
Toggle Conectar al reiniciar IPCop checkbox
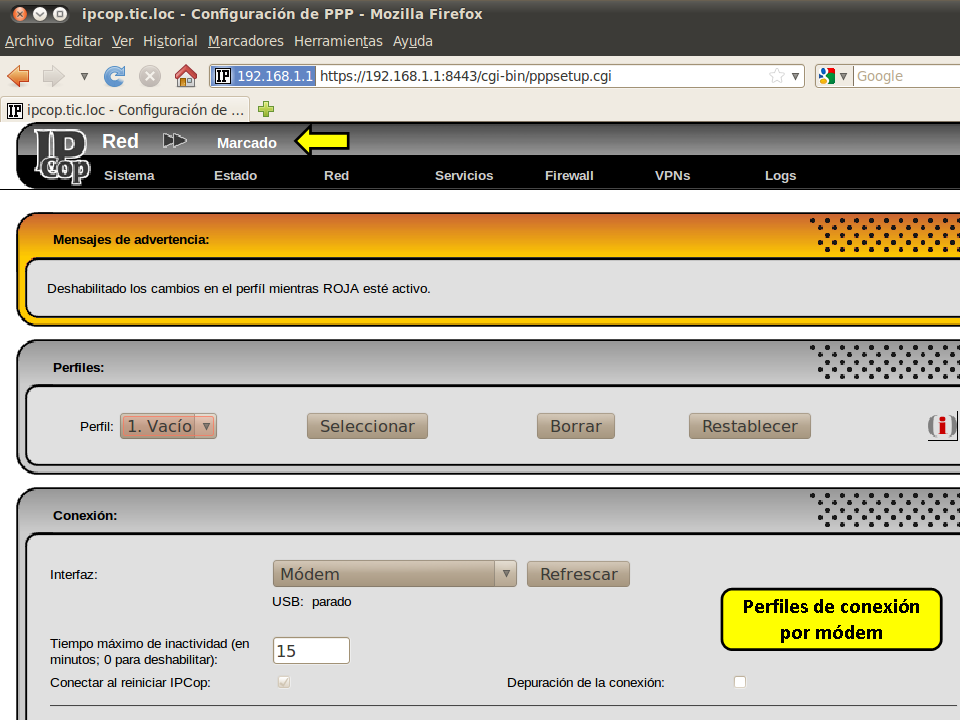tap(284, 682)
